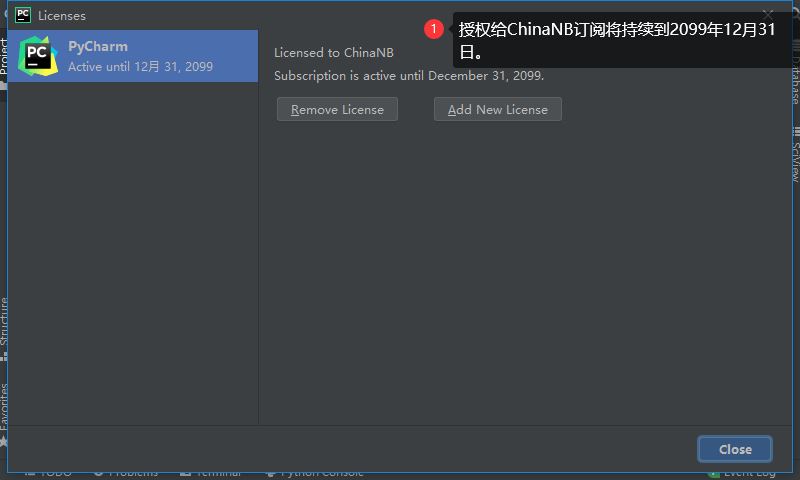The width and height of the screenshot is (800, 480).
Task: Click the Remove License button
Action: (337, 109)
